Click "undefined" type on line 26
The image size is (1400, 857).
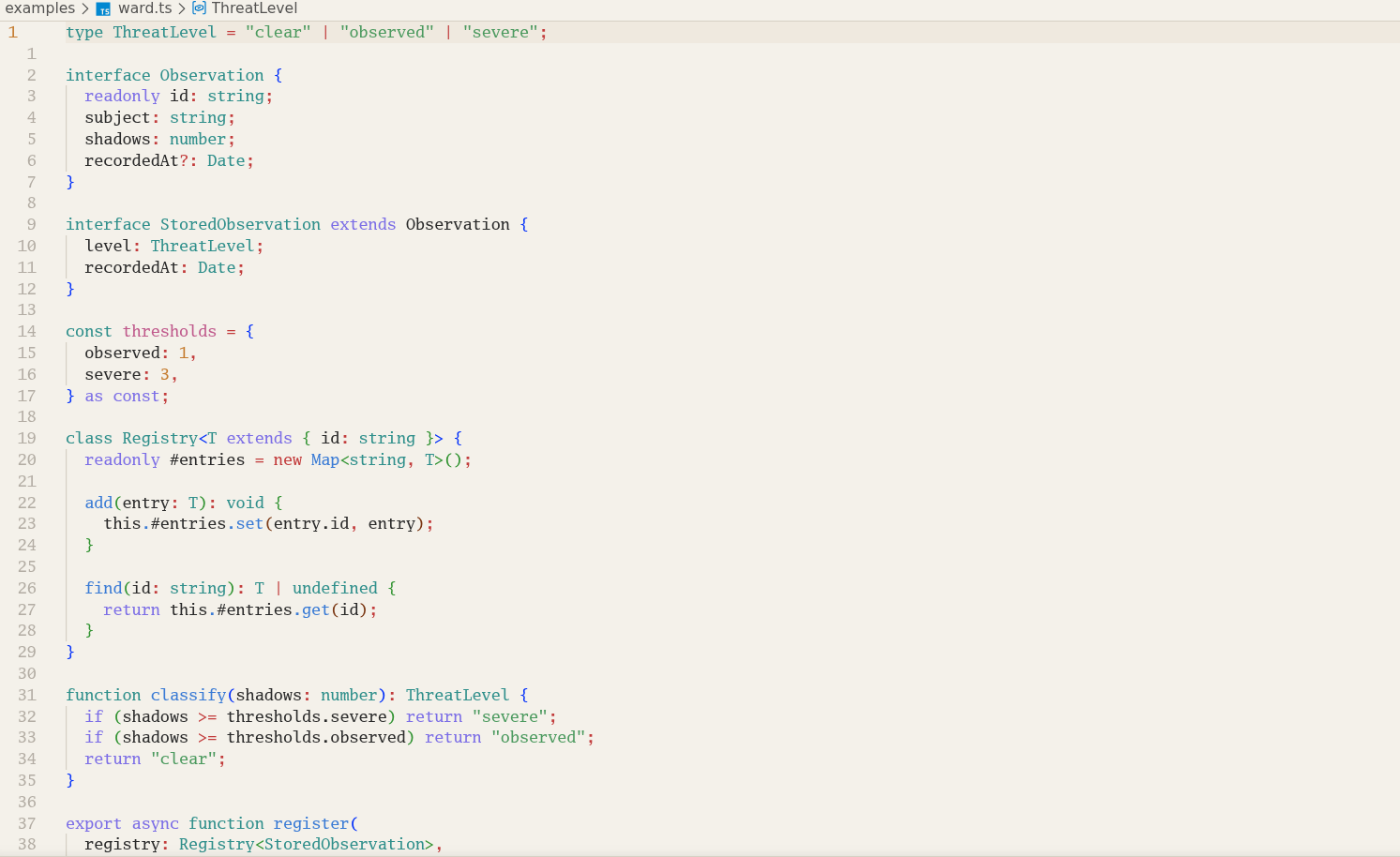tap(335, 588)
